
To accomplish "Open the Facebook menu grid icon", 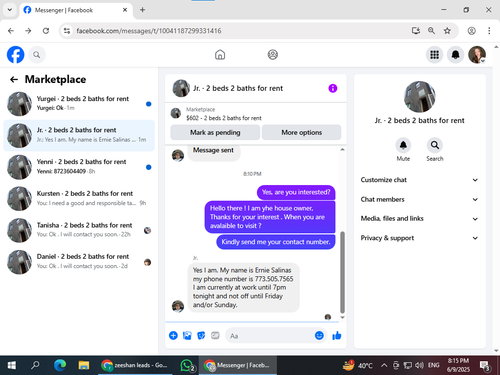I will 434,55.
